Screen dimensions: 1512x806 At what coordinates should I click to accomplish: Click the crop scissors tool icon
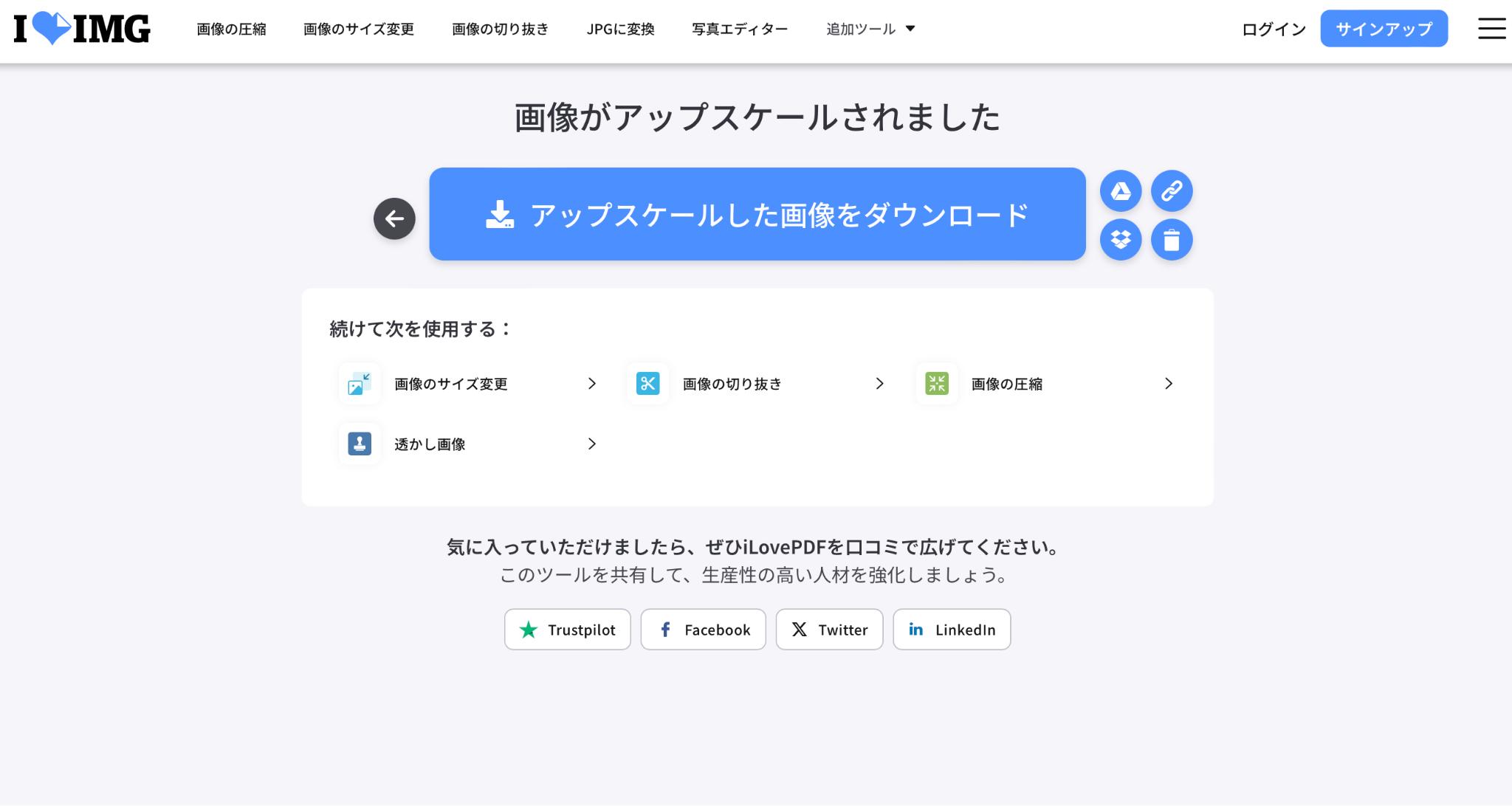click(x=647, y=383)
